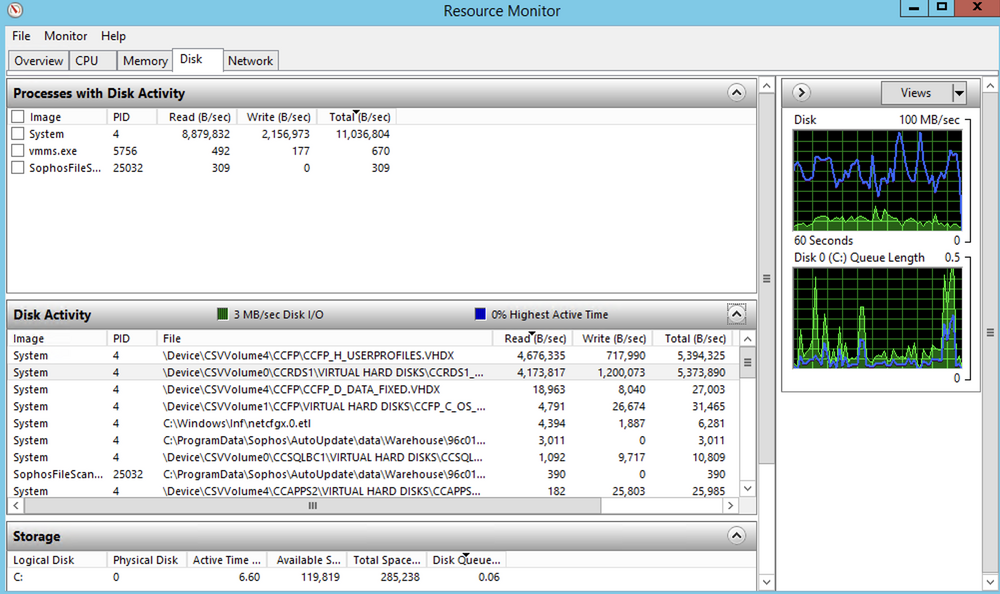The width and height of the screenshot is (1000, 594).
Task: Sort processes by PID column
Action: pos(131,117)
